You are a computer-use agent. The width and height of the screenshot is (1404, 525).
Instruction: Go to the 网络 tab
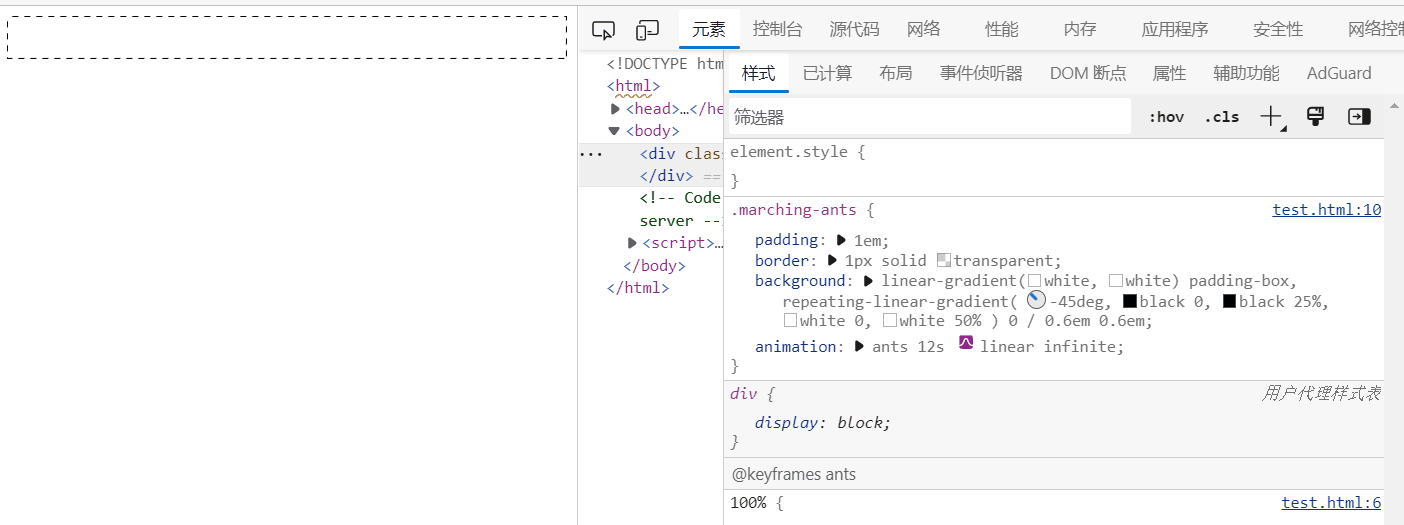click(x=924, y=29)
